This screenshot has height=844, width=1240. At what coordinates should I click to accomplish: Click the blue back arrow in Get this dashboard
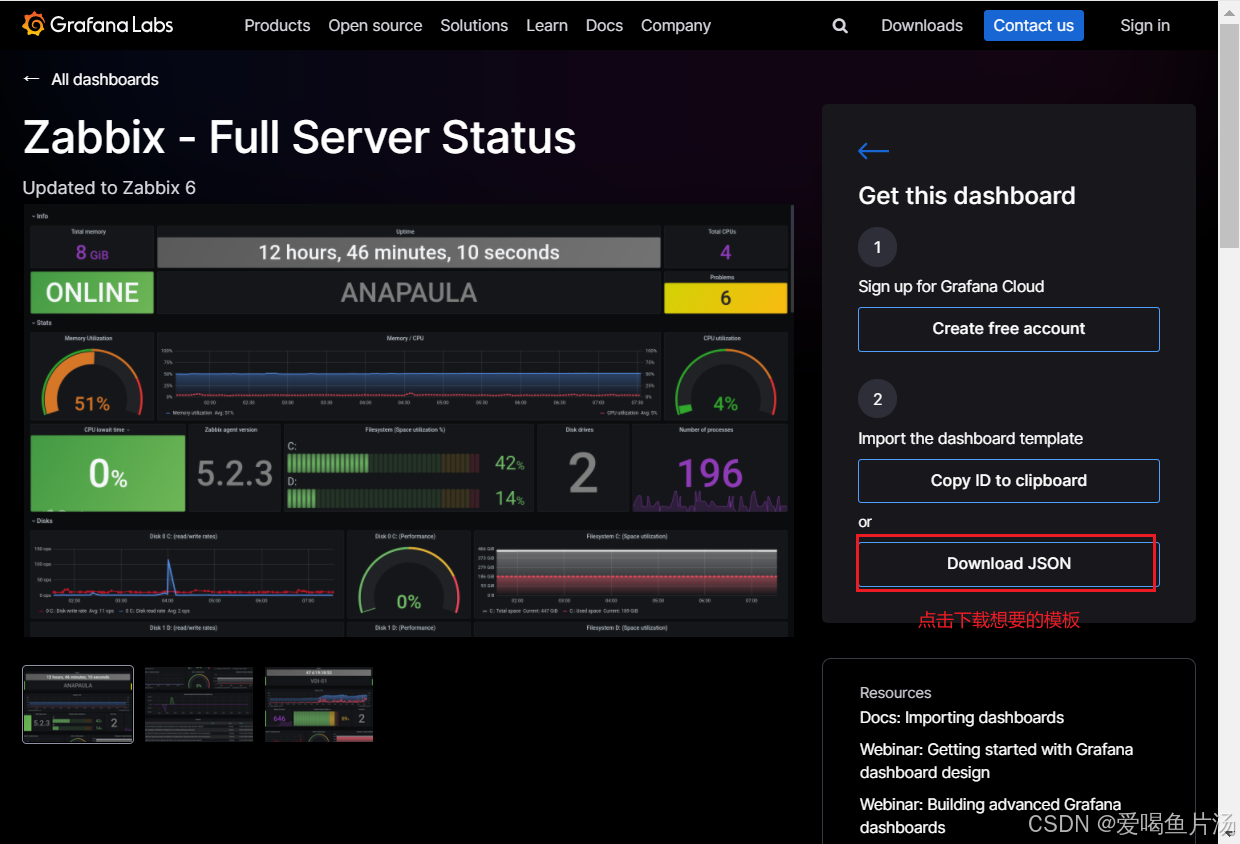point(873,151)
